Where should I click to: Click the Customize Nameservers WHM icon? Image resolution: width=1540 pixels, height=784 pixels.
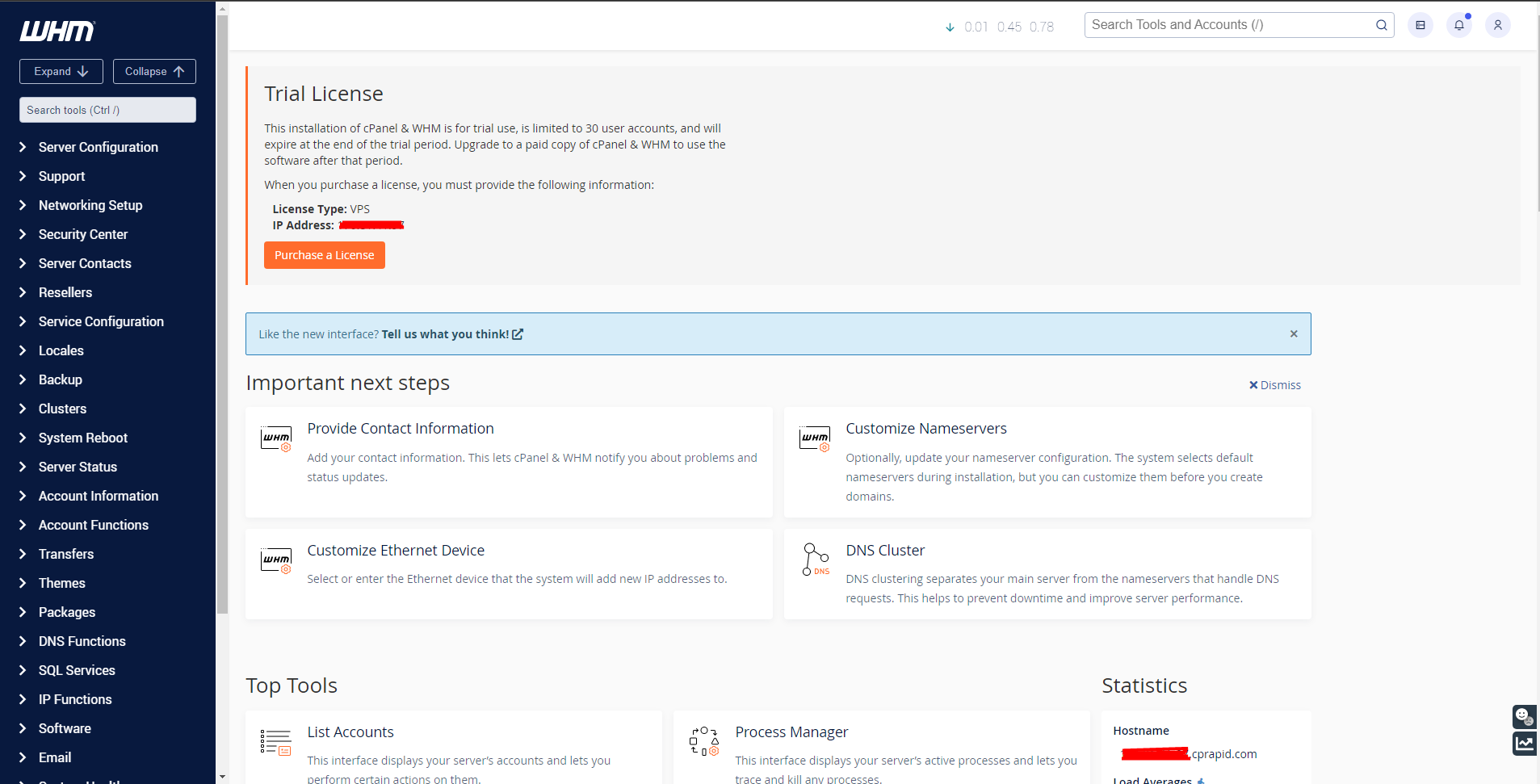pos(814,439)
